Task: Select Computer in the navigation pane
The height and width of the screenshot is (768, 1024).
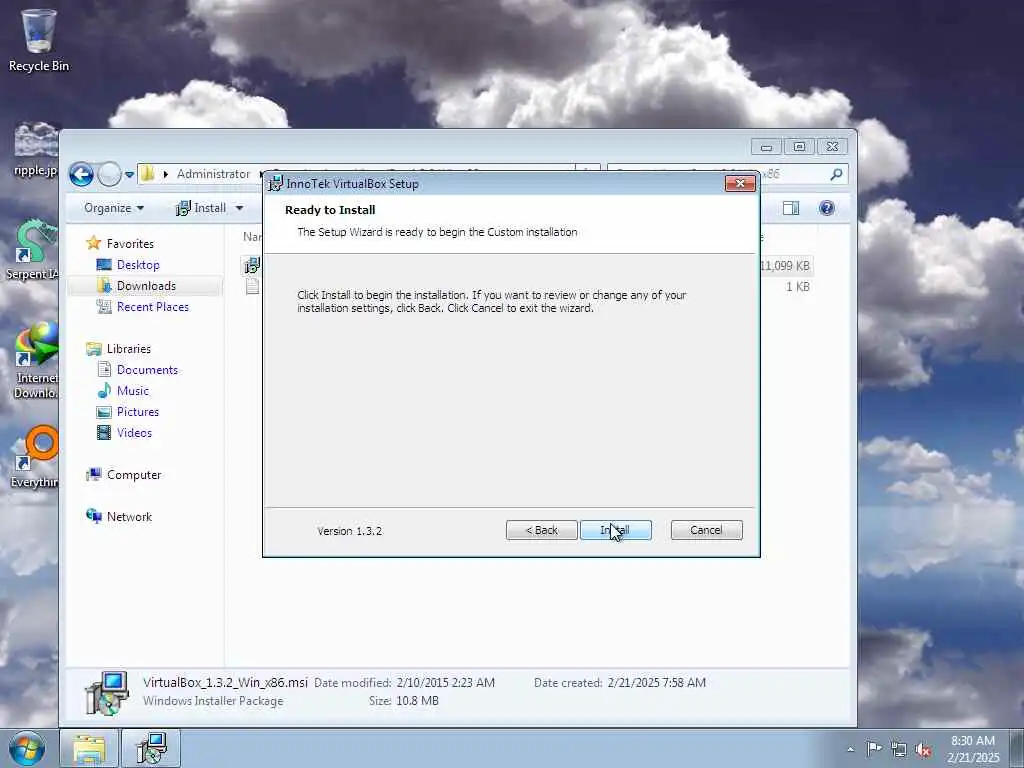Action: [134, 475]
